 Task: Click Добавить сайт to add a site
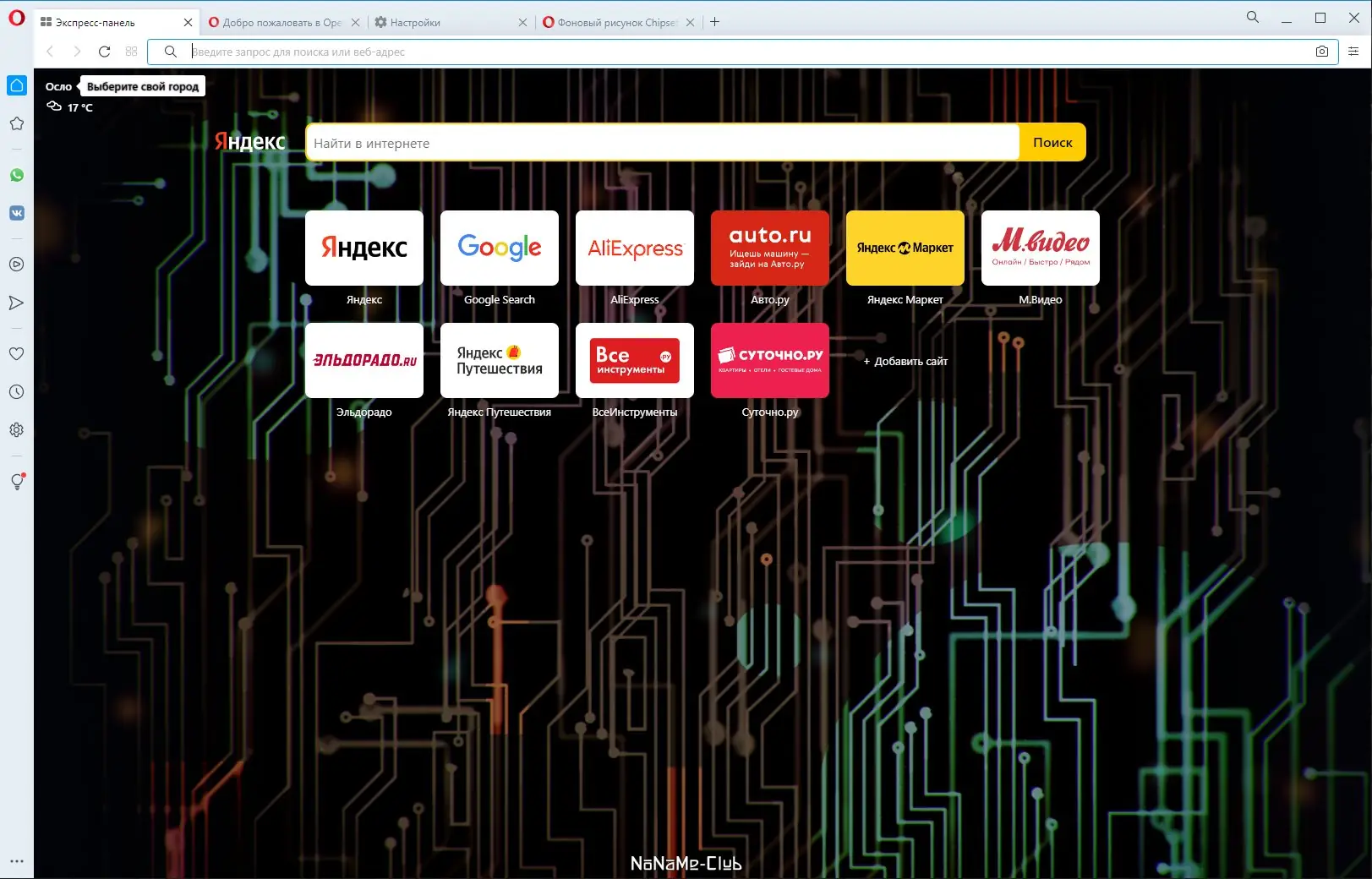coord(905,361)
